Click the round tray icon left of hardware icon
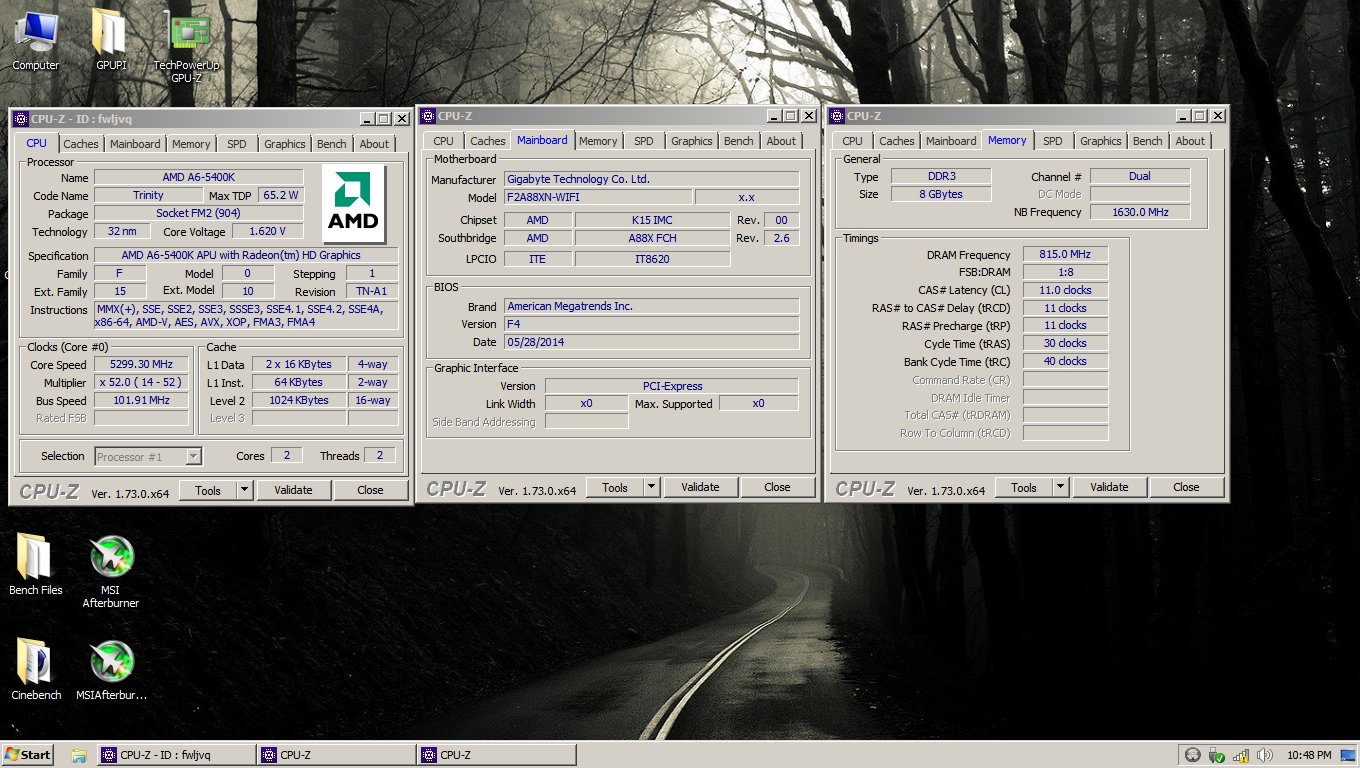 [x=1192, y=755]
